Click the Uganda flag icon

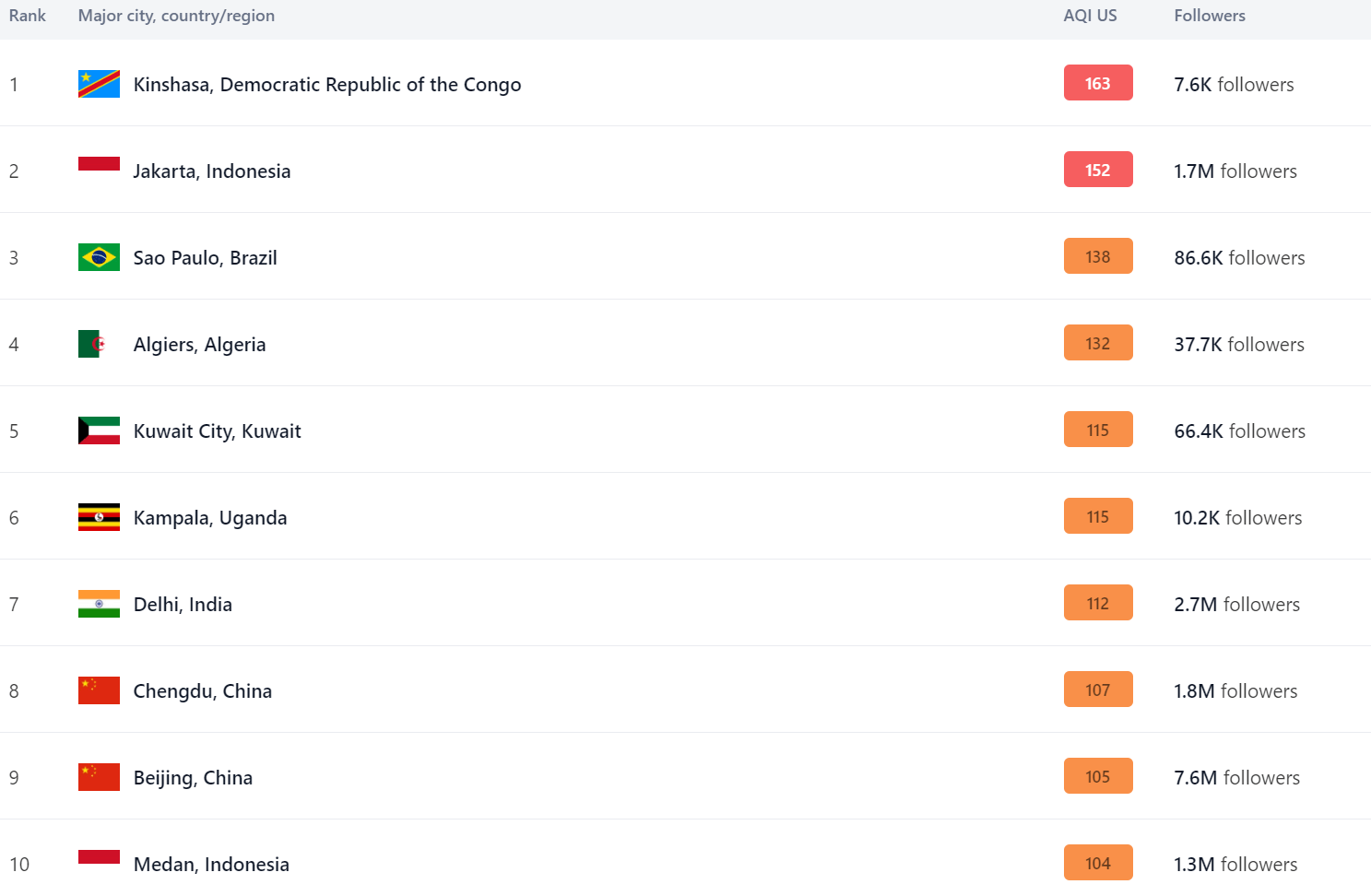(x=99, y=517)
